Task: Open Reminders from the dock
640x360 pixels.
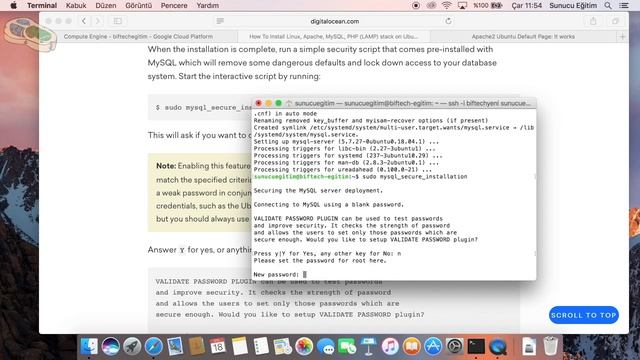Action: [x=261, y=347]
